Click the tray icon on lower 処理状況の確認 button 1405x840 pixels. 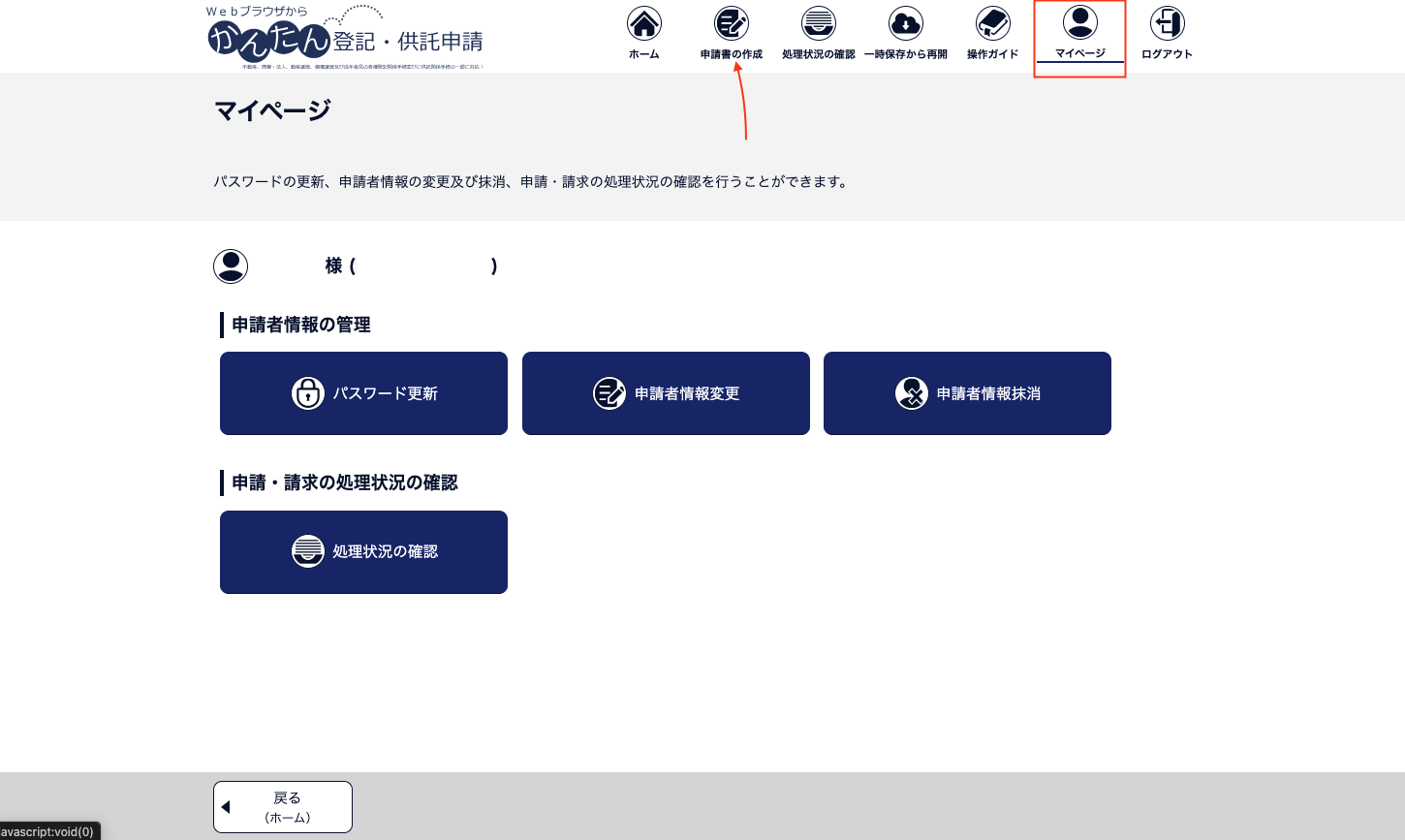coord(308,551)
